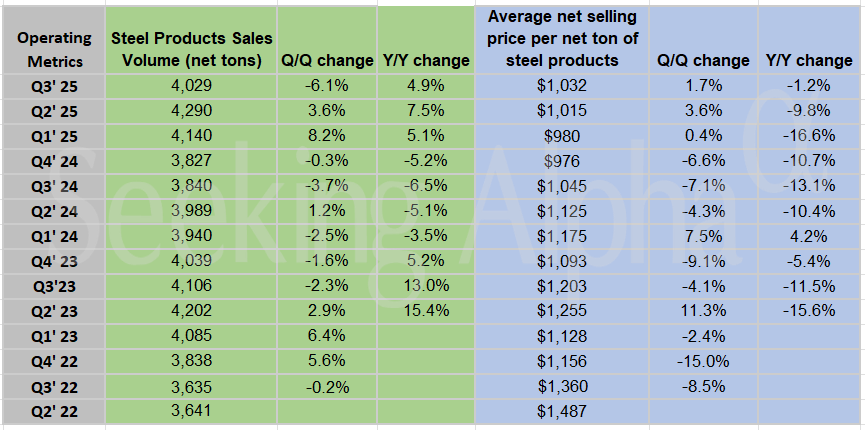
Task: Select the $1,360 price cell
Action: (561, 385)
